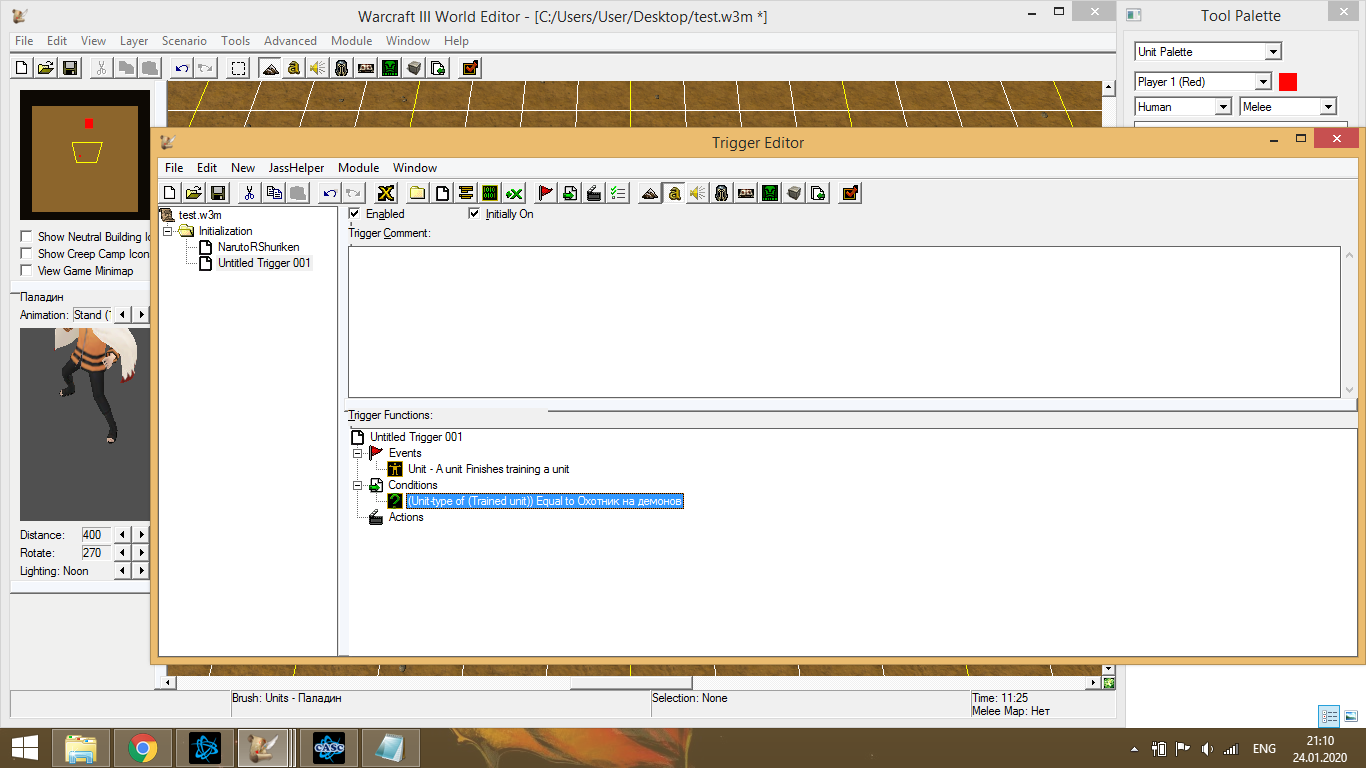1366x768 pixels.
Task: Click the Distance value field 400
Action: (x=96, y=535)
